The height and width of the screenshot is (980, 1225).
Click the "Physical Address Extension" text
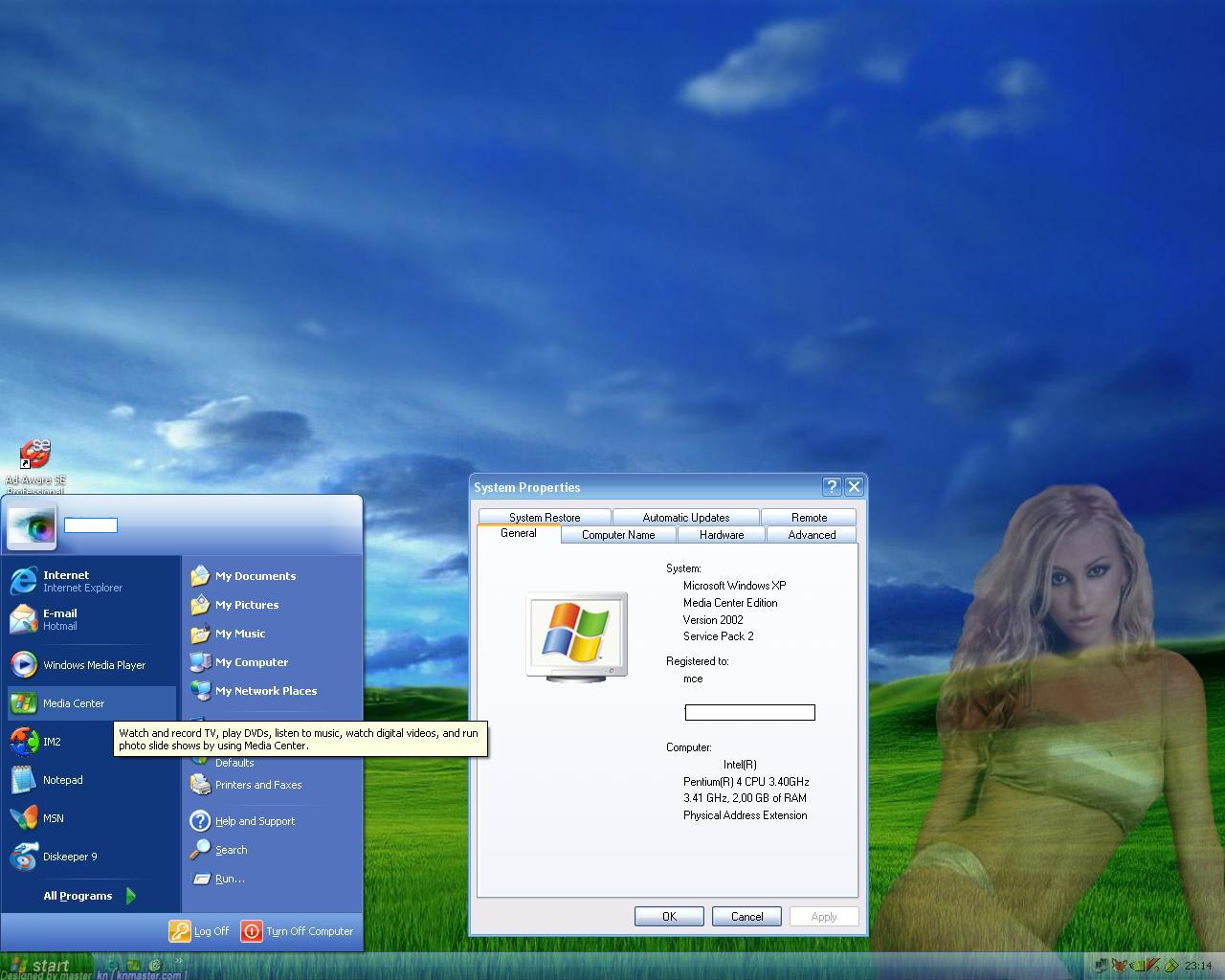coord(746,815)
